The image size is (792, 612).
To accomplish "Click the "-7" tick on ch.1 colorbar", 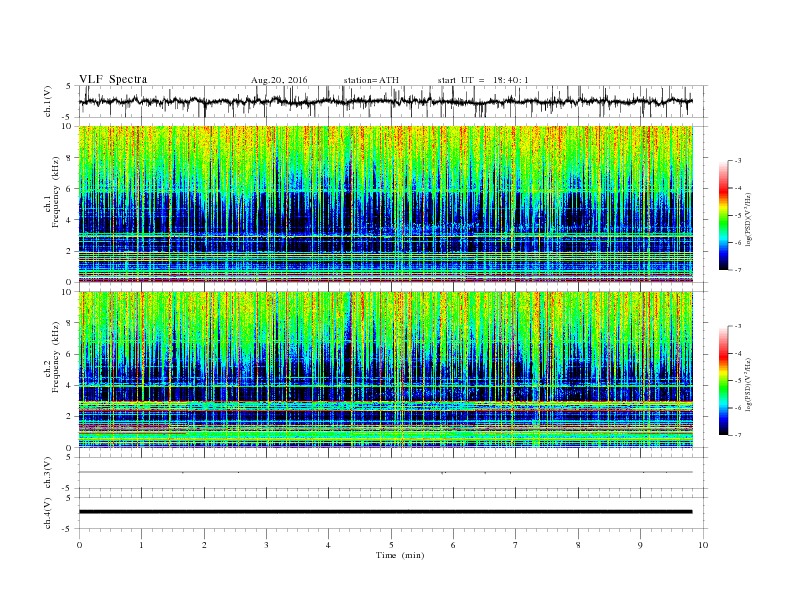I will tap(737, 270).
